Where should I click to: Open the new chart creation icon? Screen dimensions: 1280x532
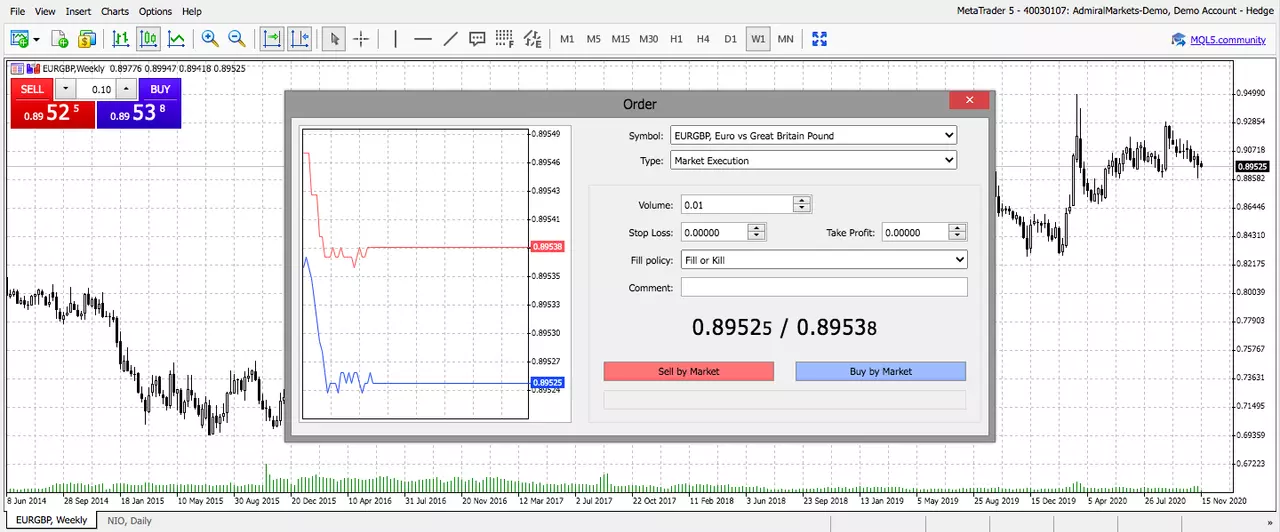(20, 39)
